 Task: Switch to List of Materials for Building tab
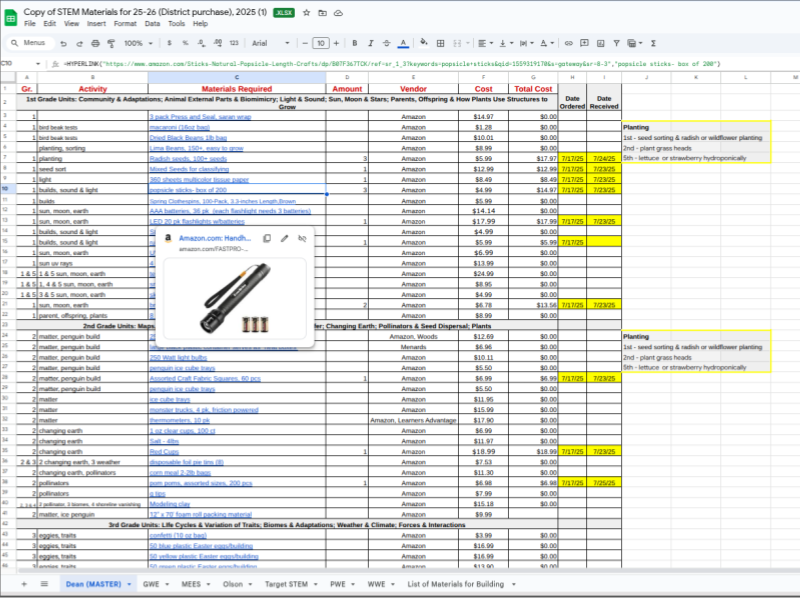pos(455,584)
